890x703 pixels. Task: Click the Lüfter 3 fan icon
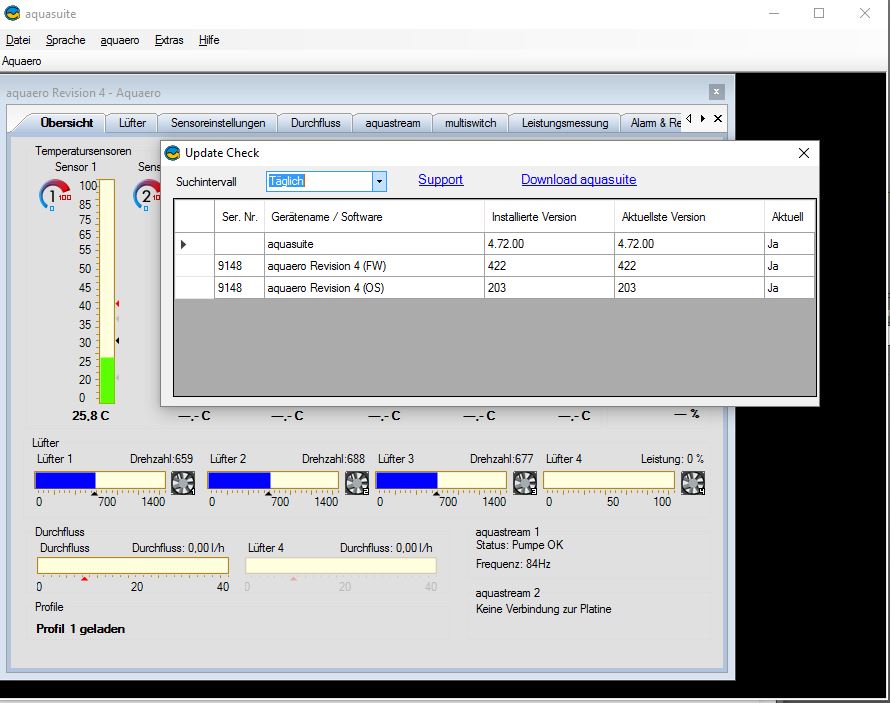pos(525,483)
